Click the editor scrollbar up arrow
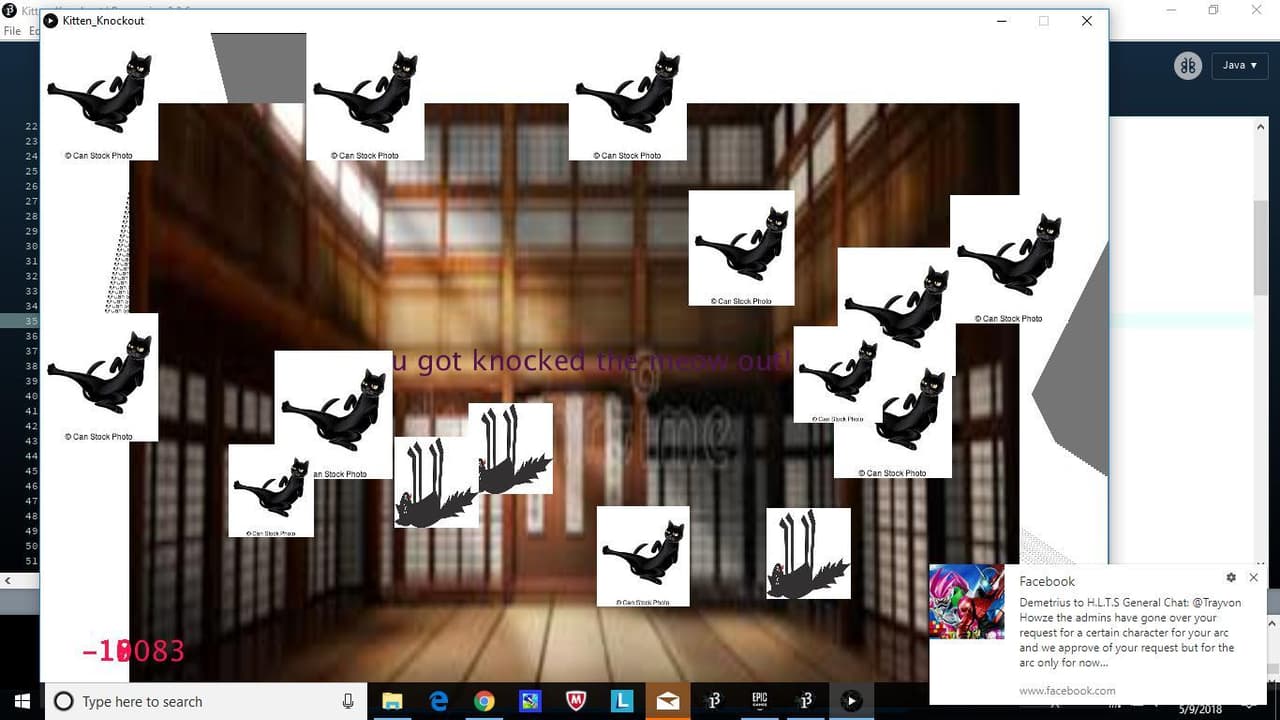1280x720 pixels. coord(1261,126)
